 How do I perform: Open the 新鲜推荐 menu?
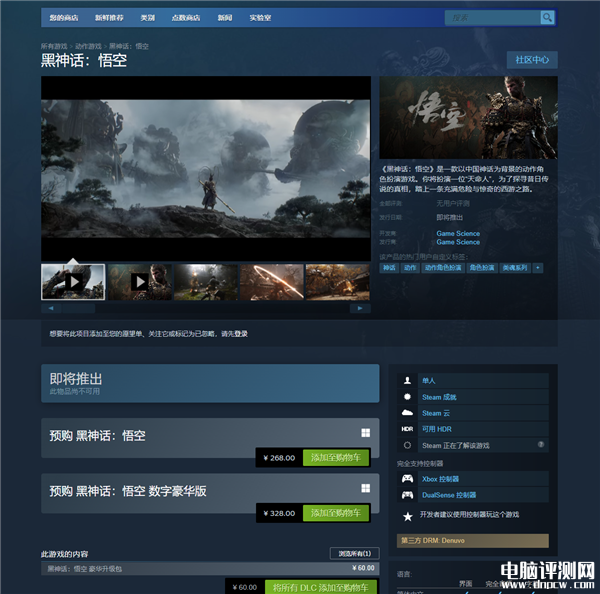tap(109, 18)
